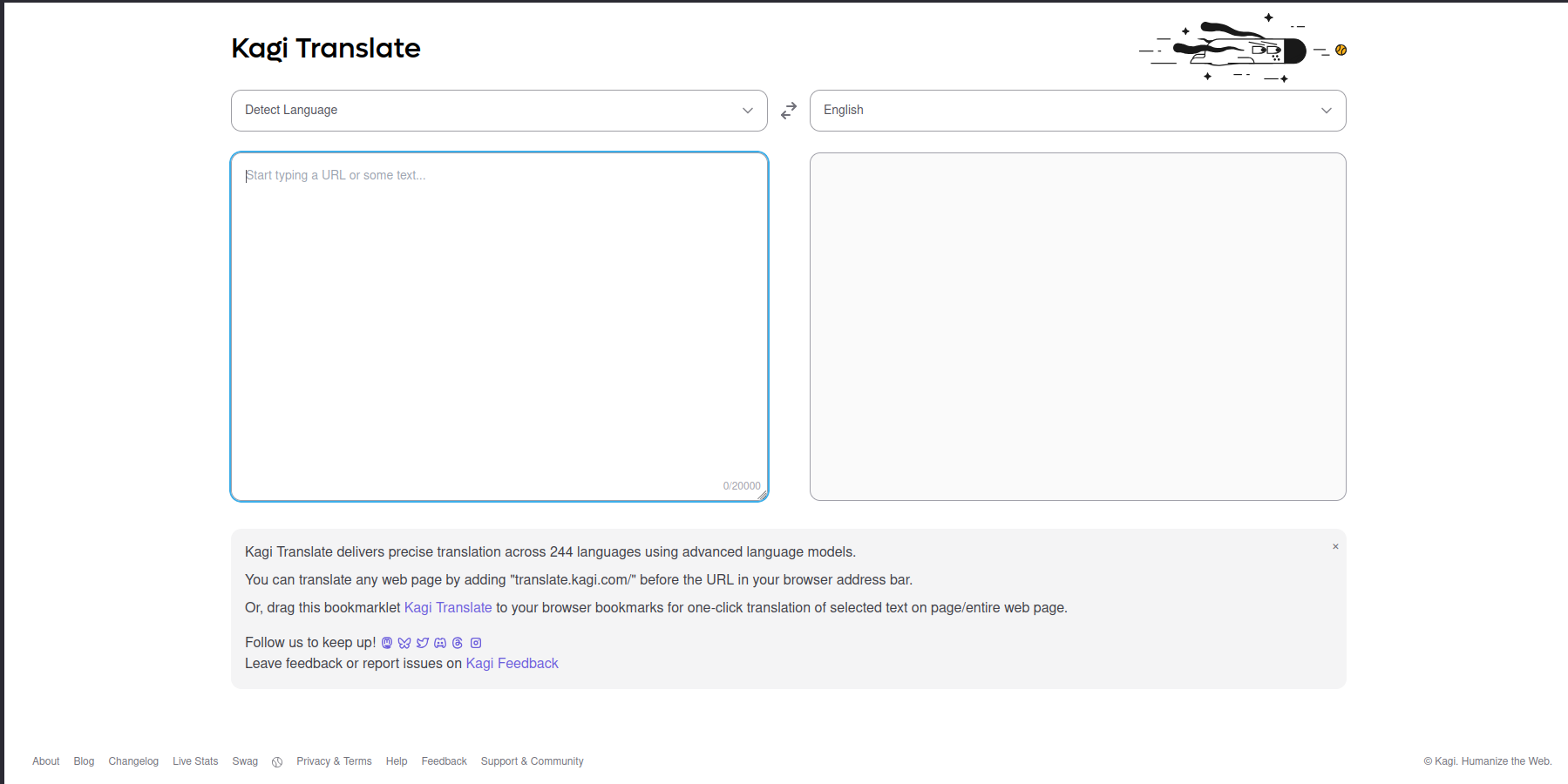Open the Kagi Feedback link
1568x784 pixels.
pos(512,664)
